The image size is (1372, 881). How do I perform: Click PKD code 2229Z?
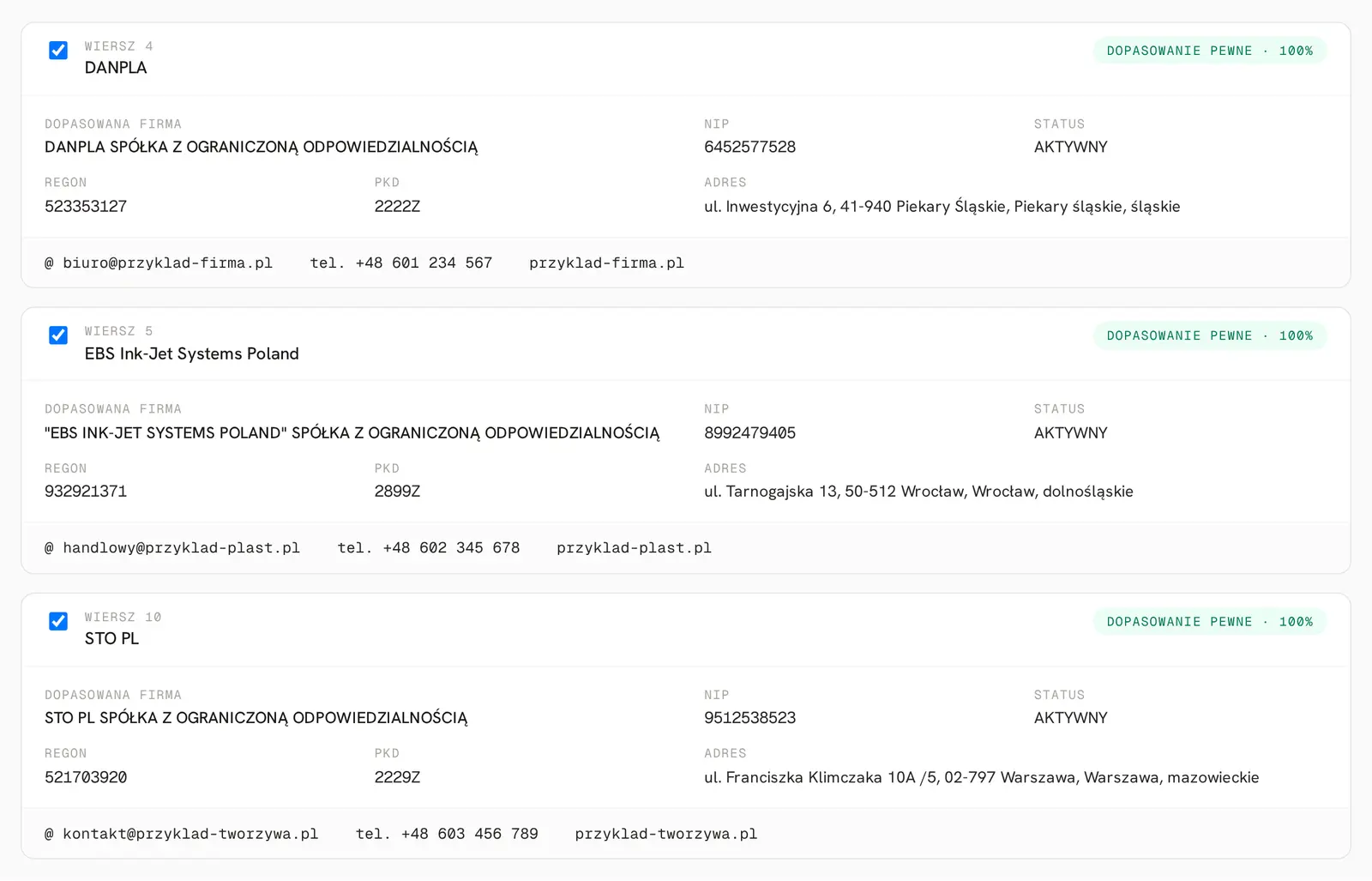point(397,777)
